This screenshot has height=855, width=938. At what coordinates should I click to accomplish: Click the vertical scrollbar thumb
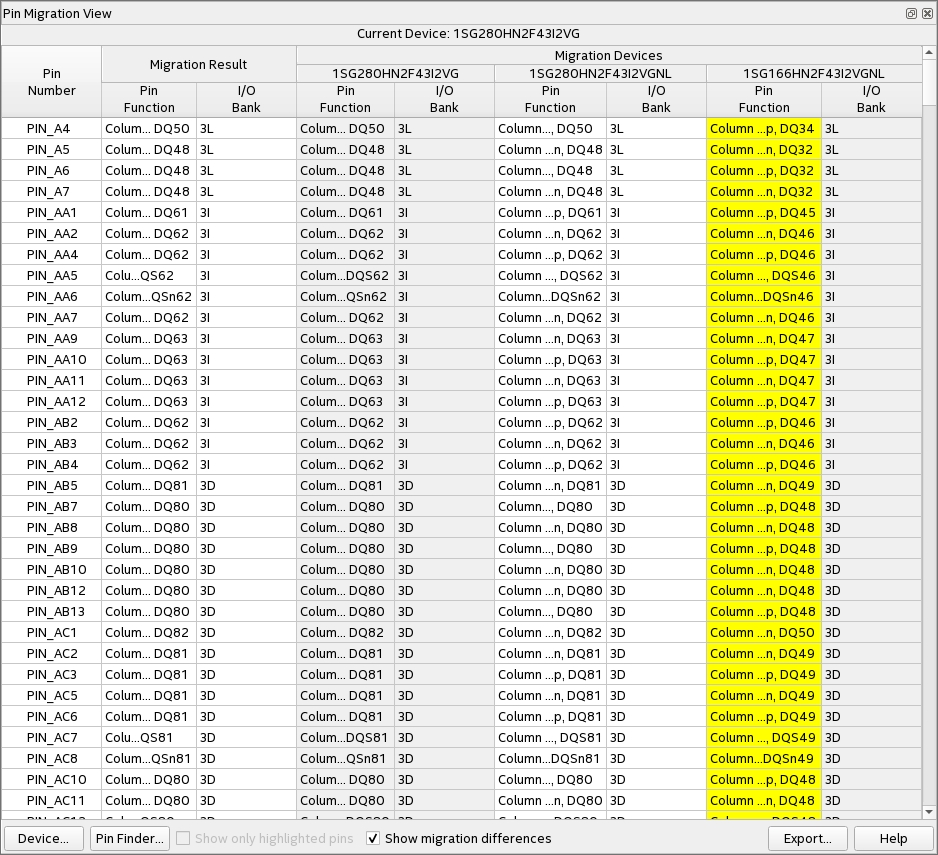pyautogui.click(x=929, y=81)
